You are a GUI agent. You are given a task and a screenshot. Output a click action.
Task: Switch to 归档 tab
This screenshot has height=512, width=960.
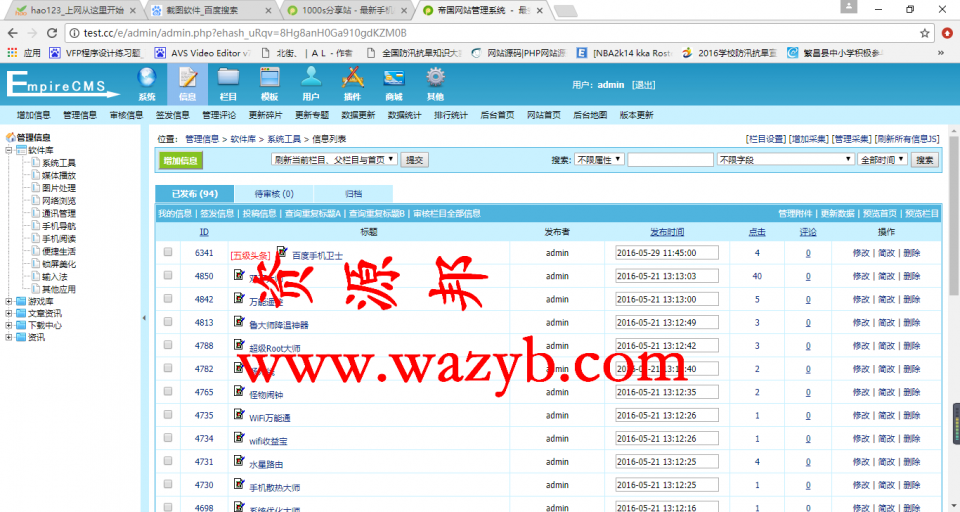click(353, 194)
